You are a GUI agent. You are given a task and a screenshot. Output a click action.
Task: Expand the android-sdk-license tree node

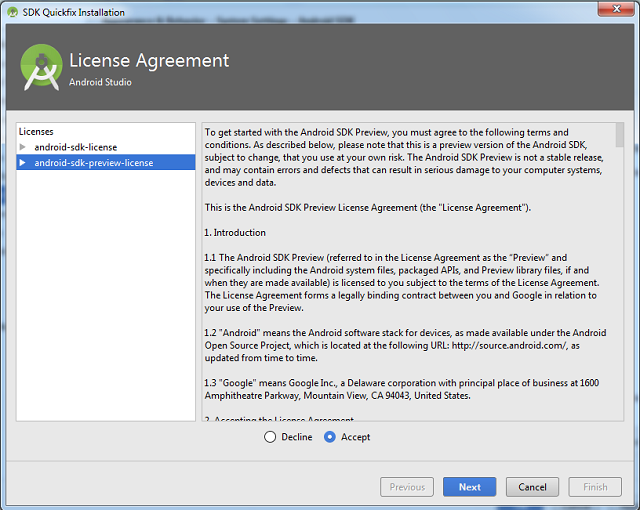point(23,147)
